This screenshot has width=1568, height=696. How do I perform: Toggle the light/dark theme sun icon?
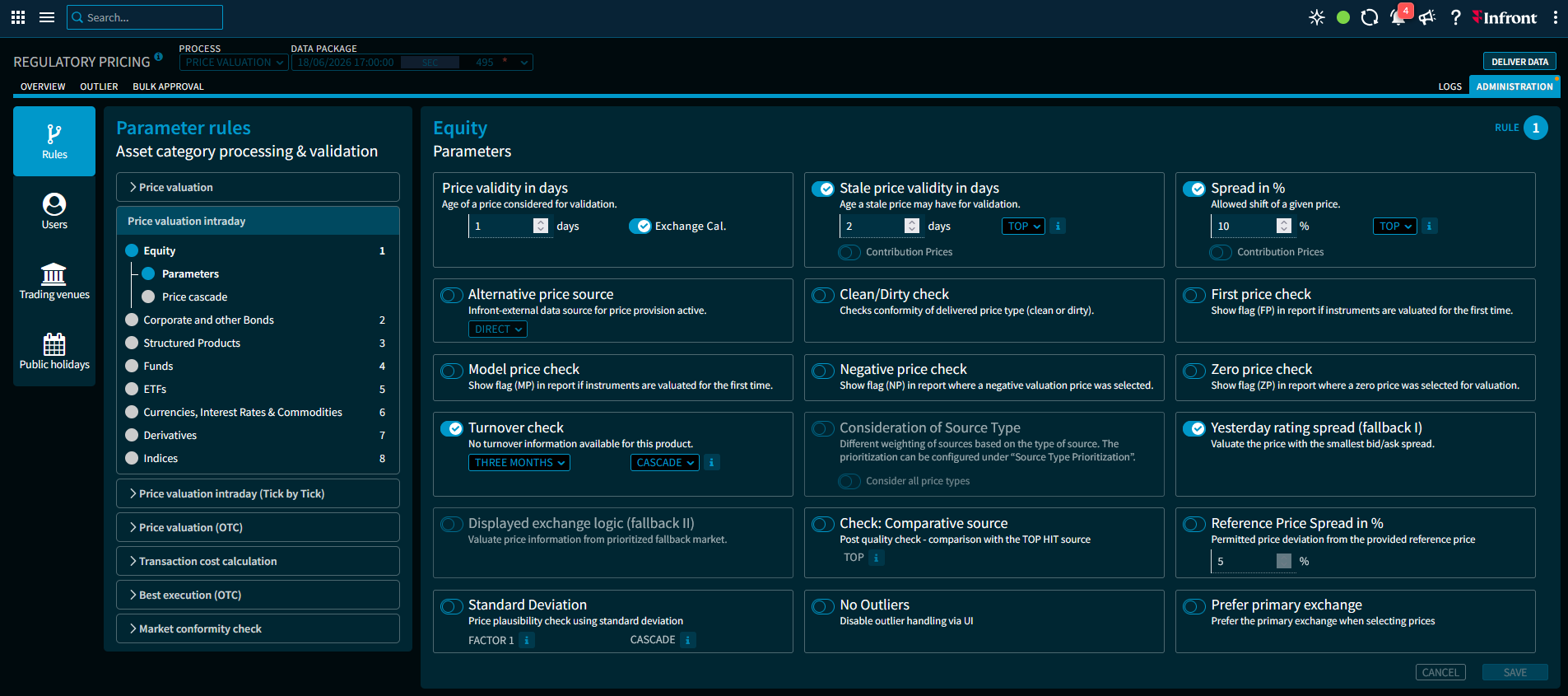[1317, 17]
